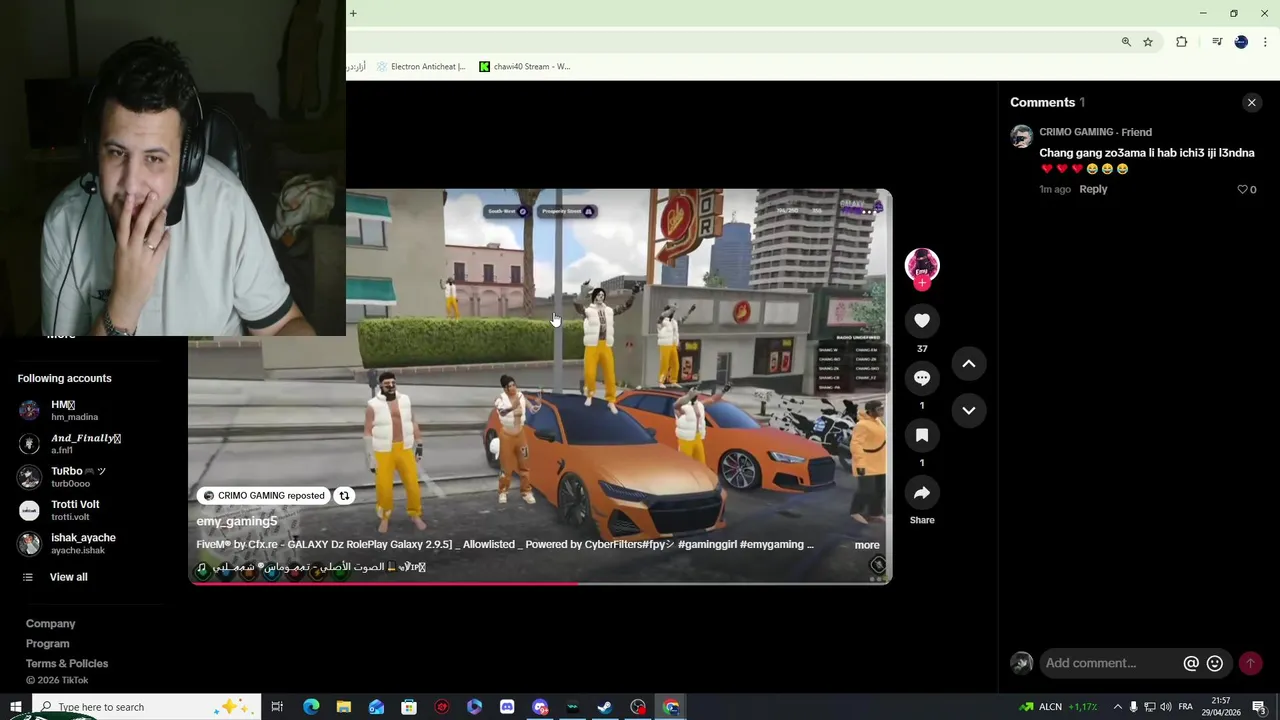This screenshot has width=1280, height=720.
Task: Open the 21:57 clock calendar
Action: pos(1220,707)
